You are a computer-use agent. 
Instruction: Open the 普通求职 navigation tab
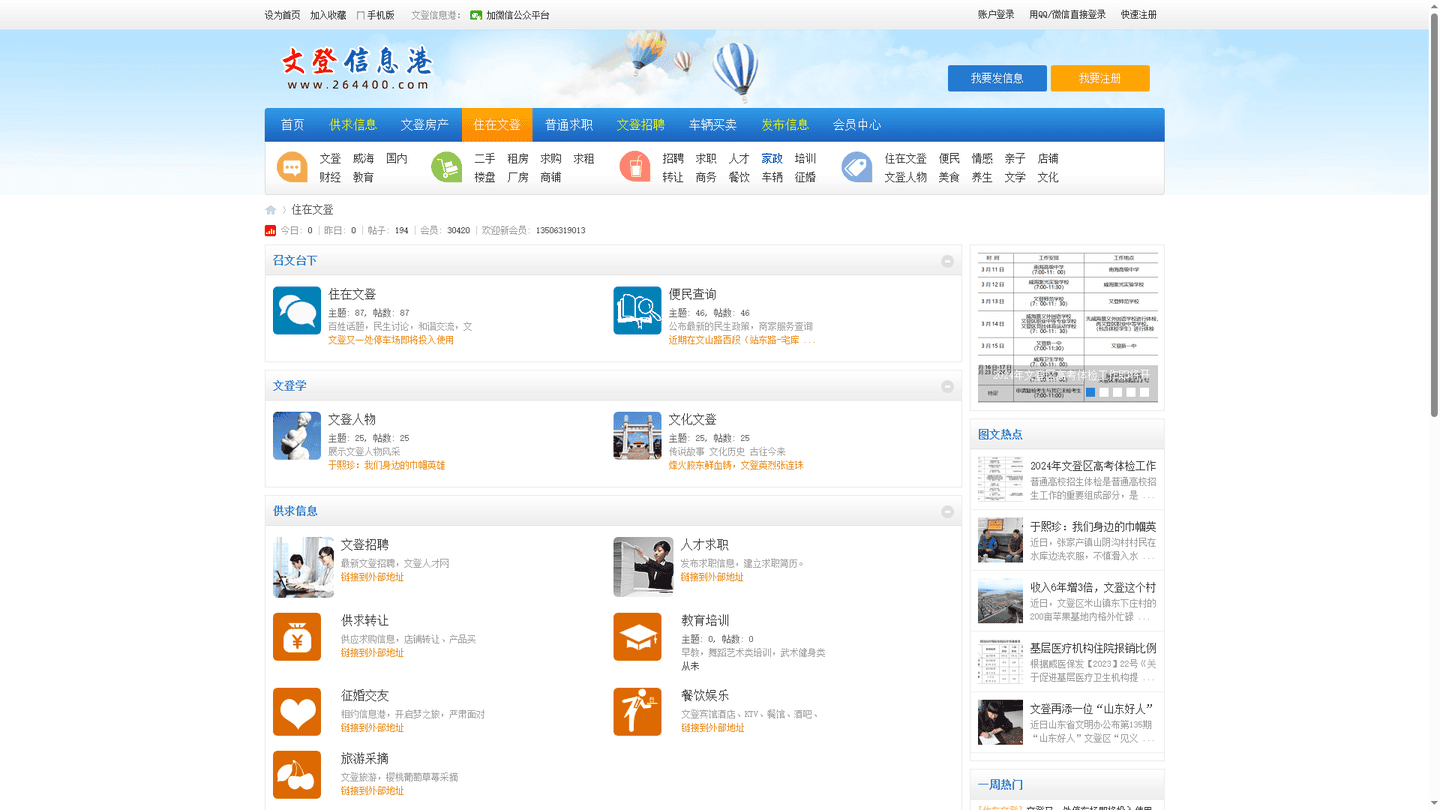[x=569, y=125]
